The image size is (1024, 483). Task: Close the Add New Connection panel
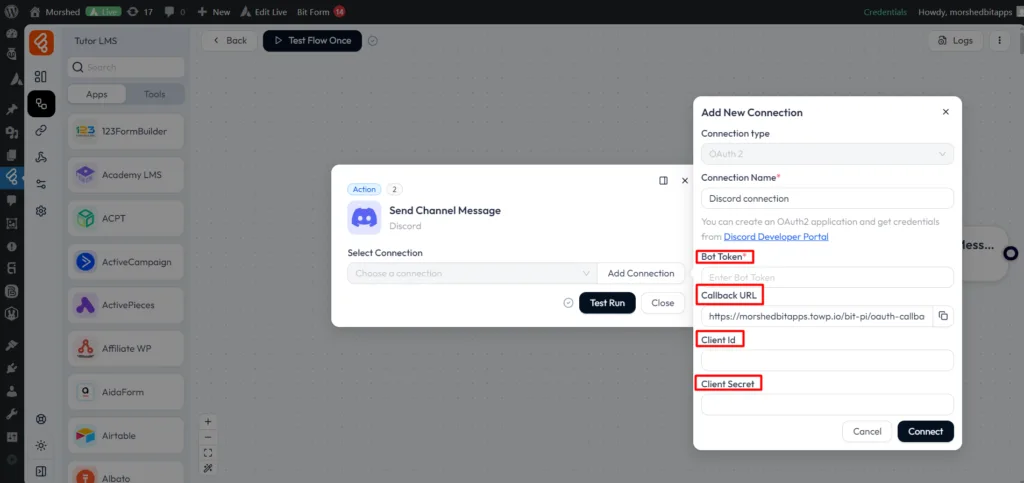click(x=946, y=112)
